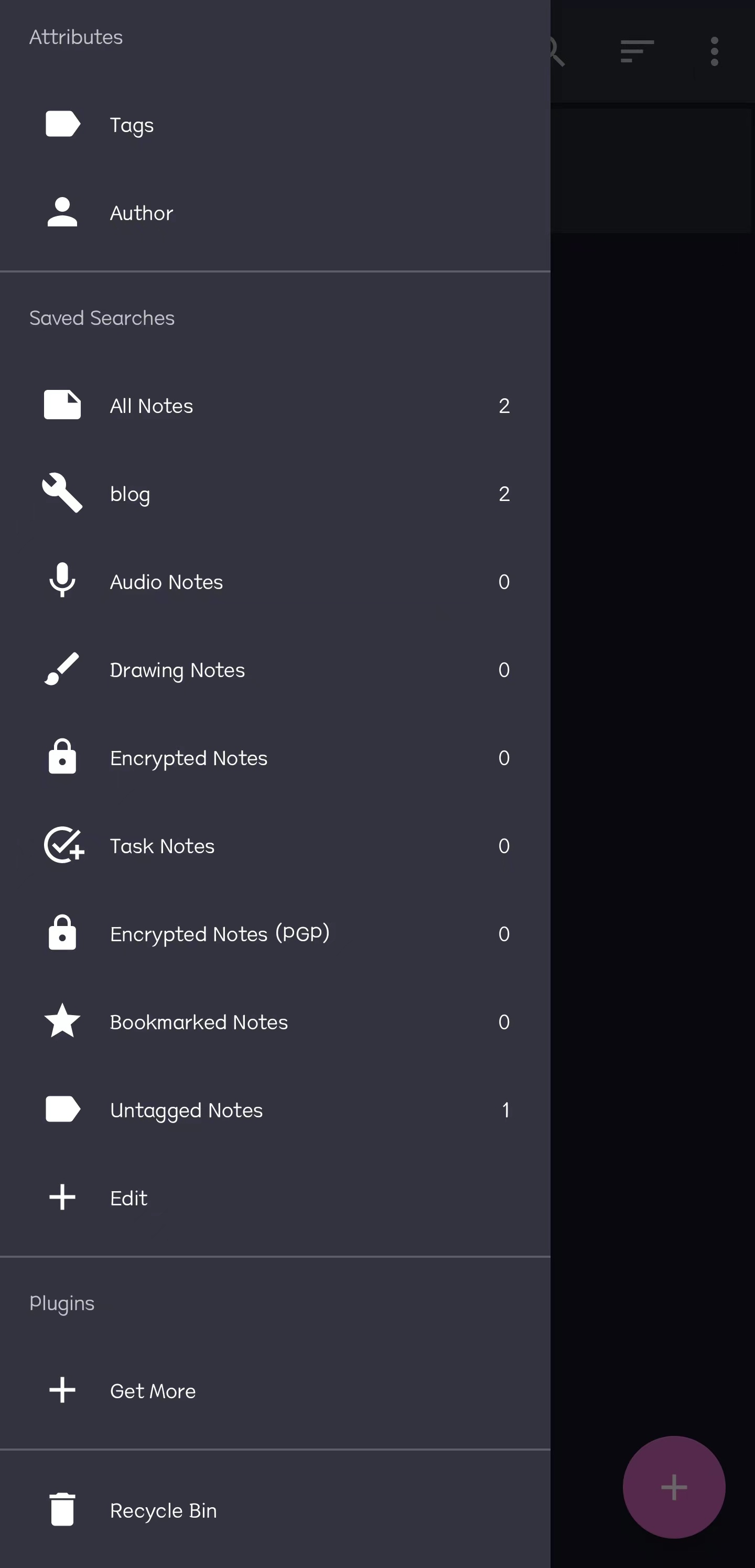Viewport: 755px width, 1568px height.
Task: Tap the Tags label icon
Action: tap(63, 124)
